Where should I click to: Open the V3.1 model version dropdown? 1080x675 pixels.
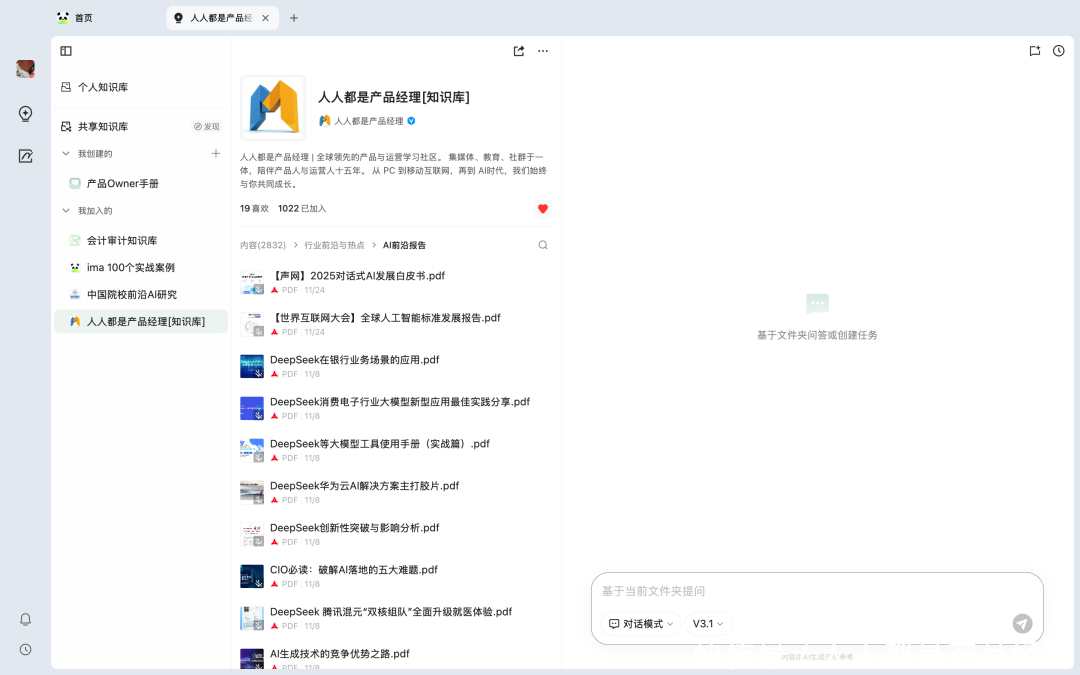(708, 624)
